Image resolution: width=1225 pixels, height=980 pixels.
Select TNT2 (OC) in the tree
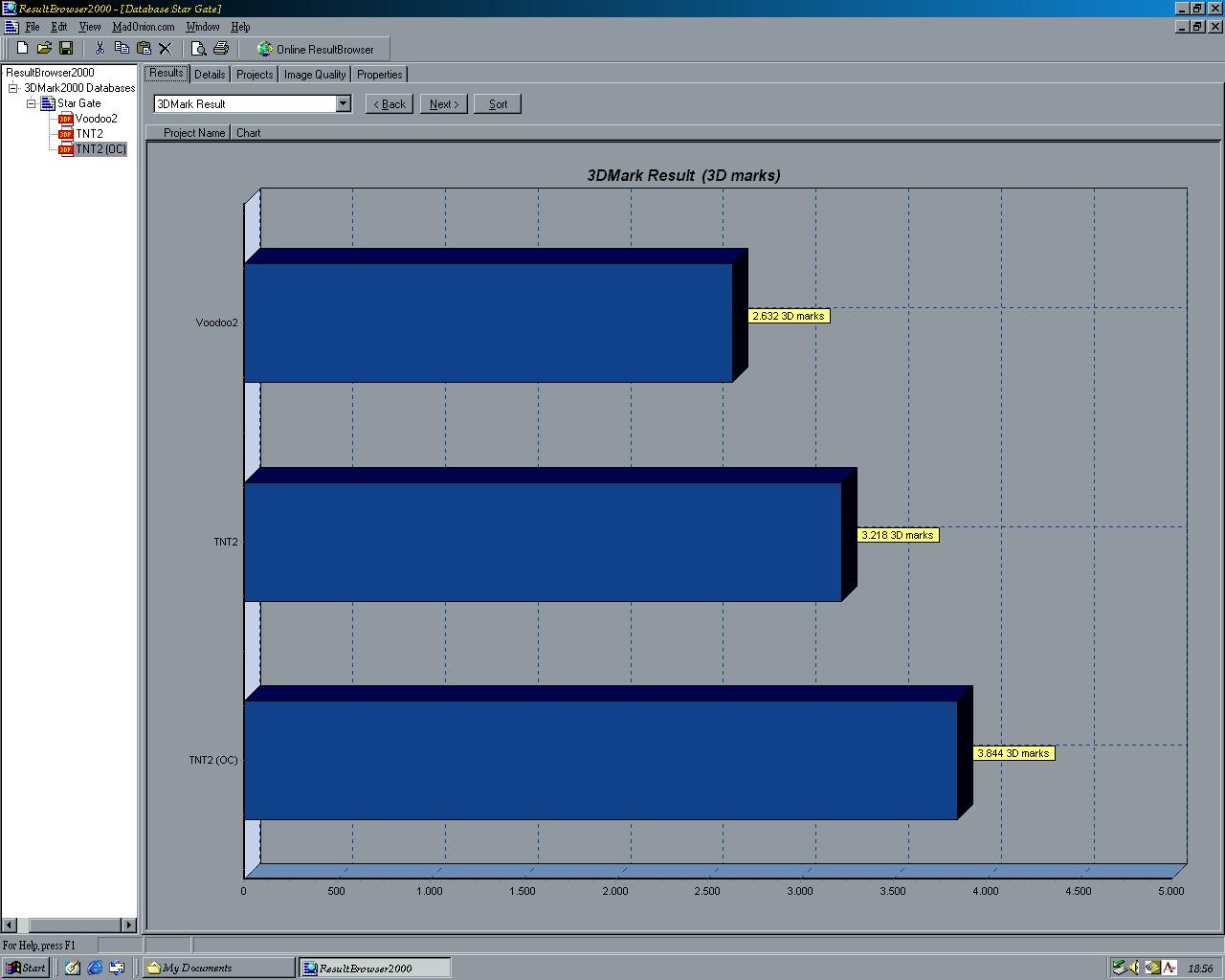(x=100, y=149)
